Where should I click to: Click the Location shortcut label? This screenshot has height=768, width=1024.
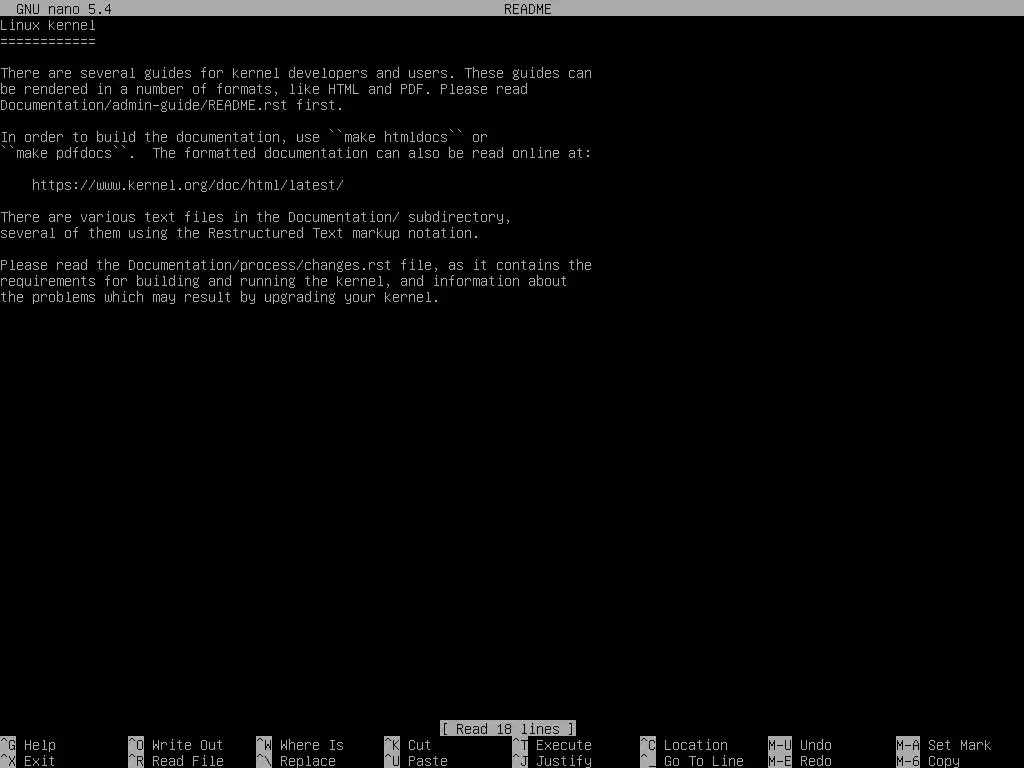696,745
